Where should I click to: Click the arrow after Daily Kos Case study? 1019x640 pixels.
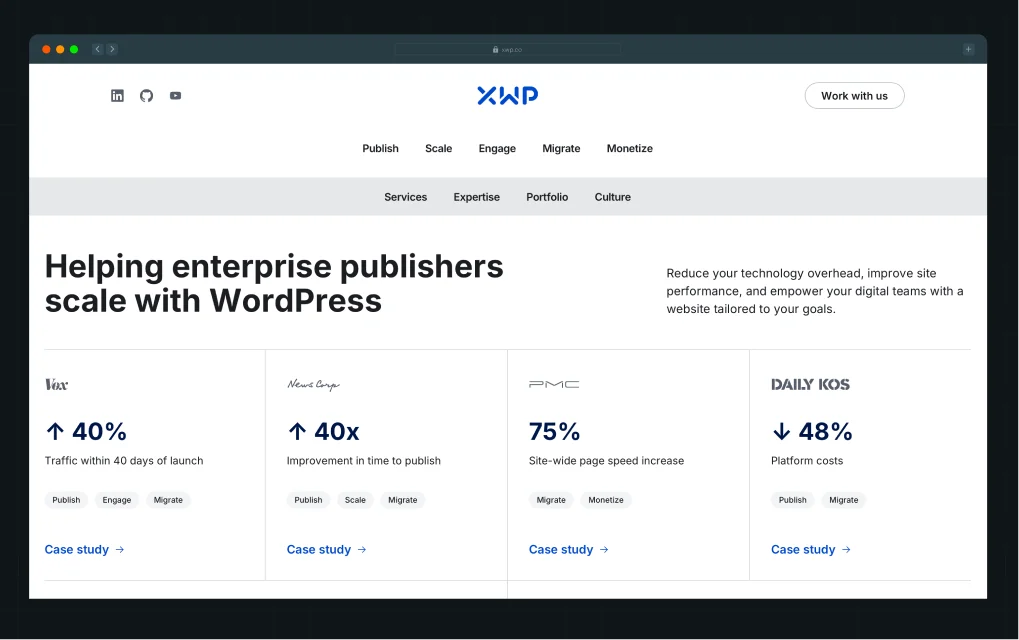coord(846,550)
